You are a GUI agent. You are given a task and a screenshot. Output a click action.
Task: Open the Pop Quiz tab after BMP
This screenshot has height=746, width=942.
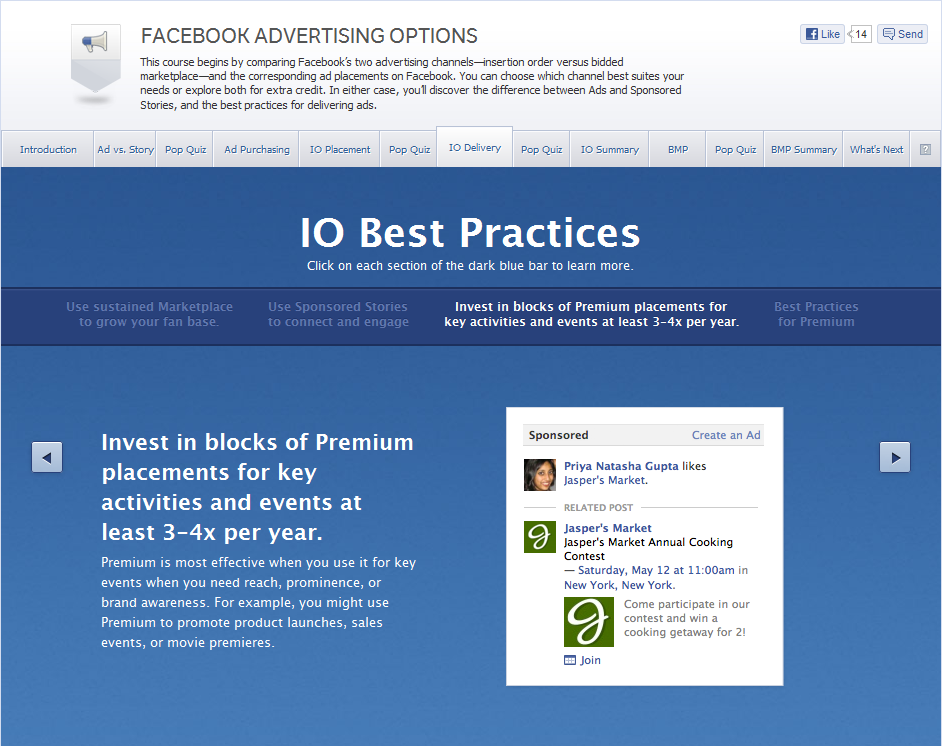pos(735,150)
